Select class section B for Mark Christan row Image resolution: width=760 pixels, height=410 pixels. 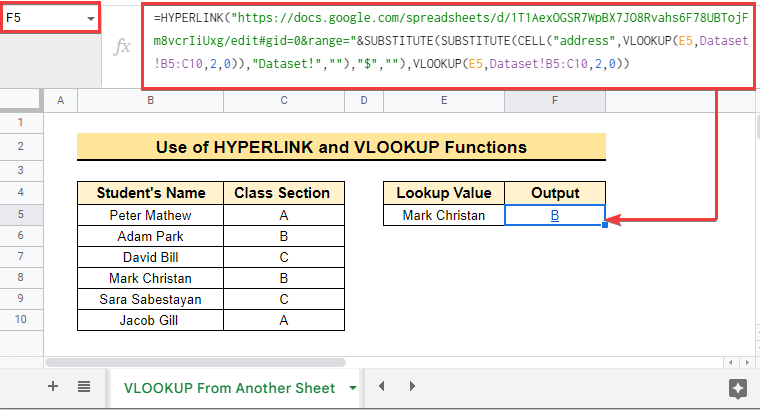point(284,278)
